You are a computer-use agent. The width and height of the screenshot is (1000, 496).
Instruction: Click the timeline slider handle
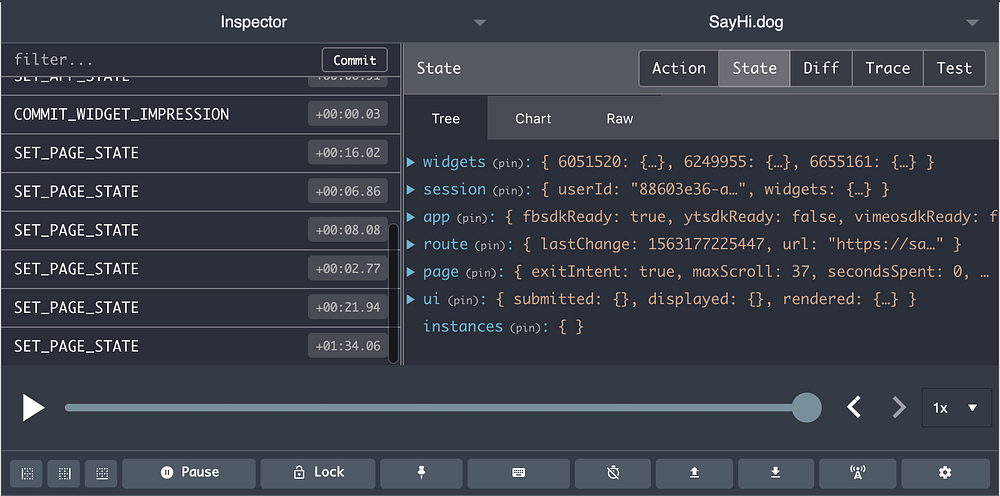[806, 407]
